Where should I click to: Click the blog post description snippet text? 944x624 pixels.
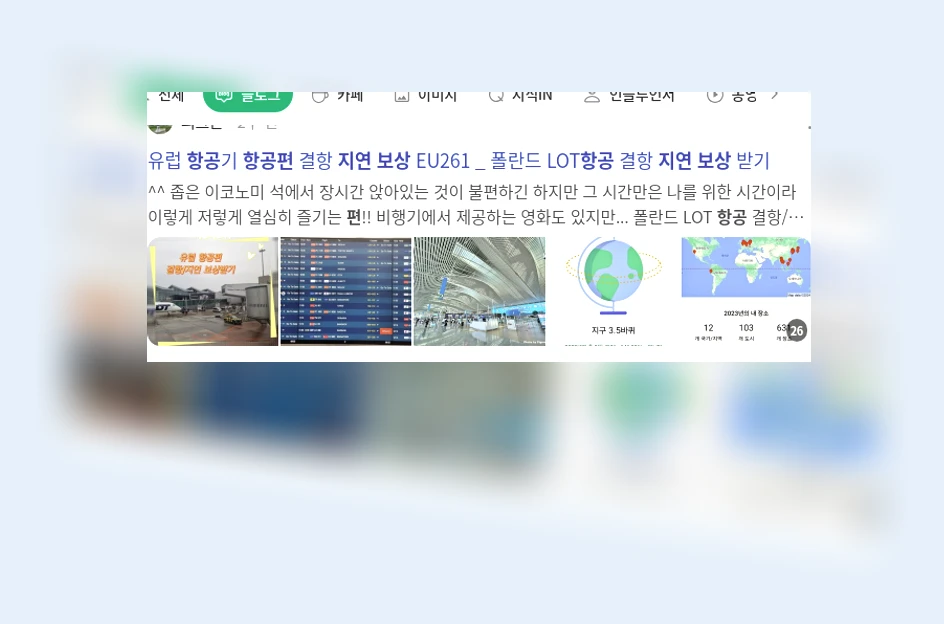click(476, 205)
